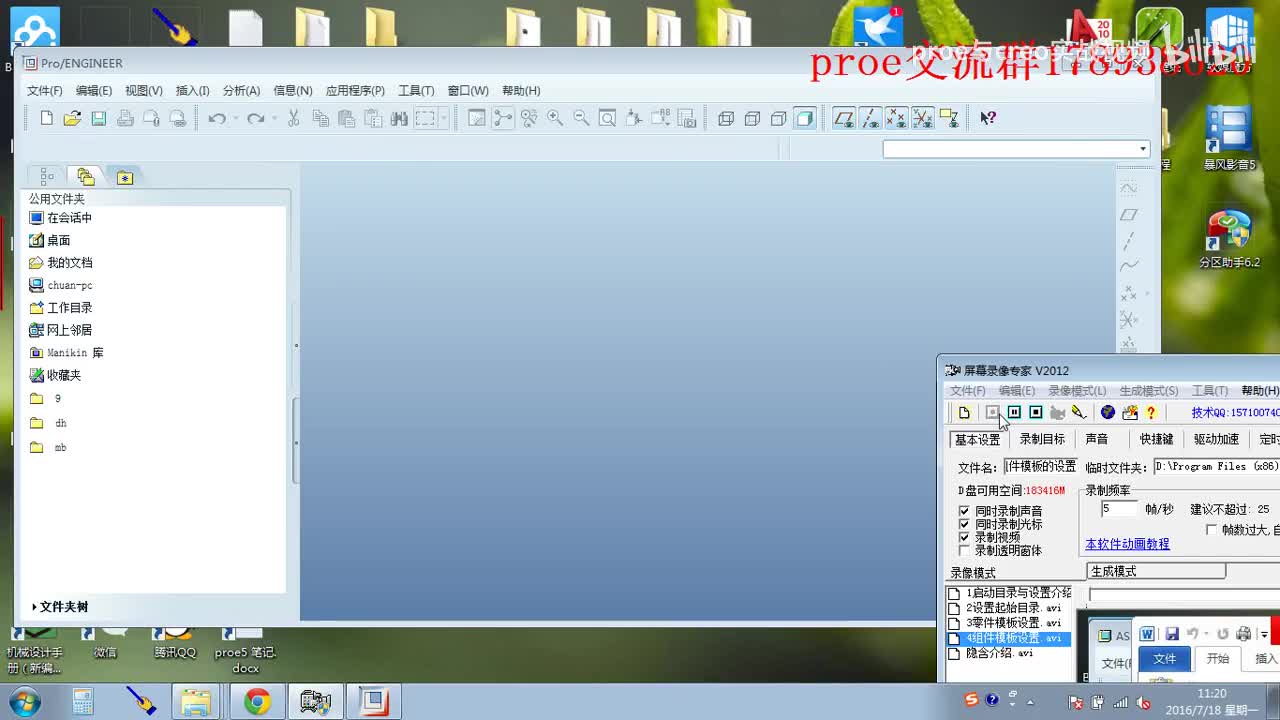Expand the 文件夹树 folder tree
Viewport: 1280px width, 720px height.
click(x=60, y=607)
